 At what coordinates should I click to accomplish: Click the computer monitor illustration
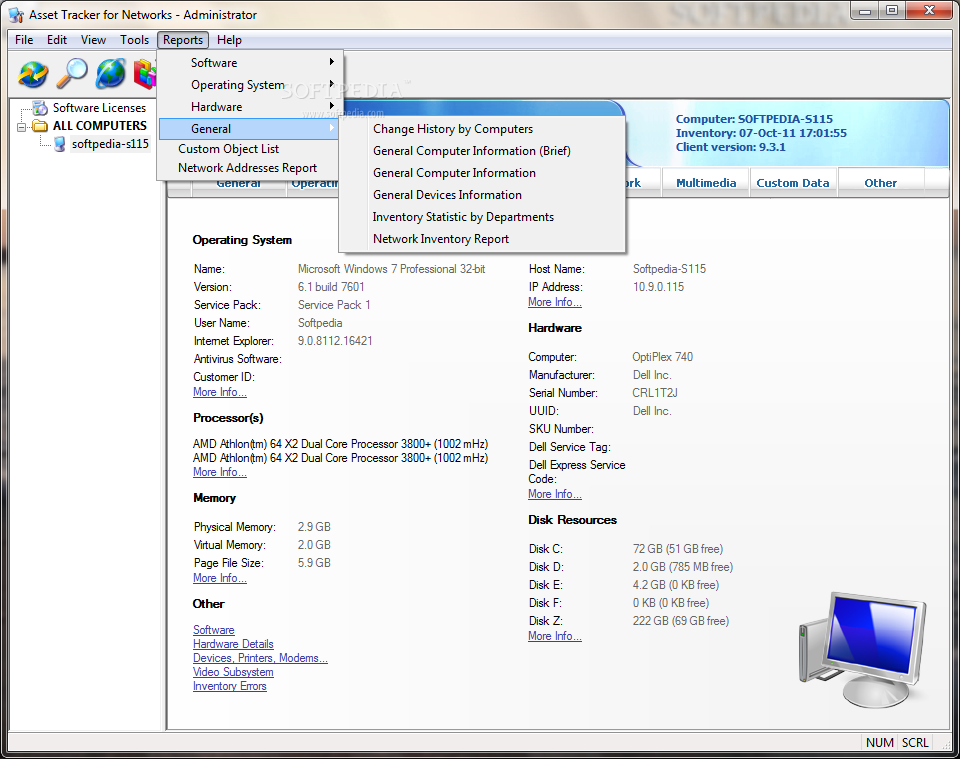861,649
